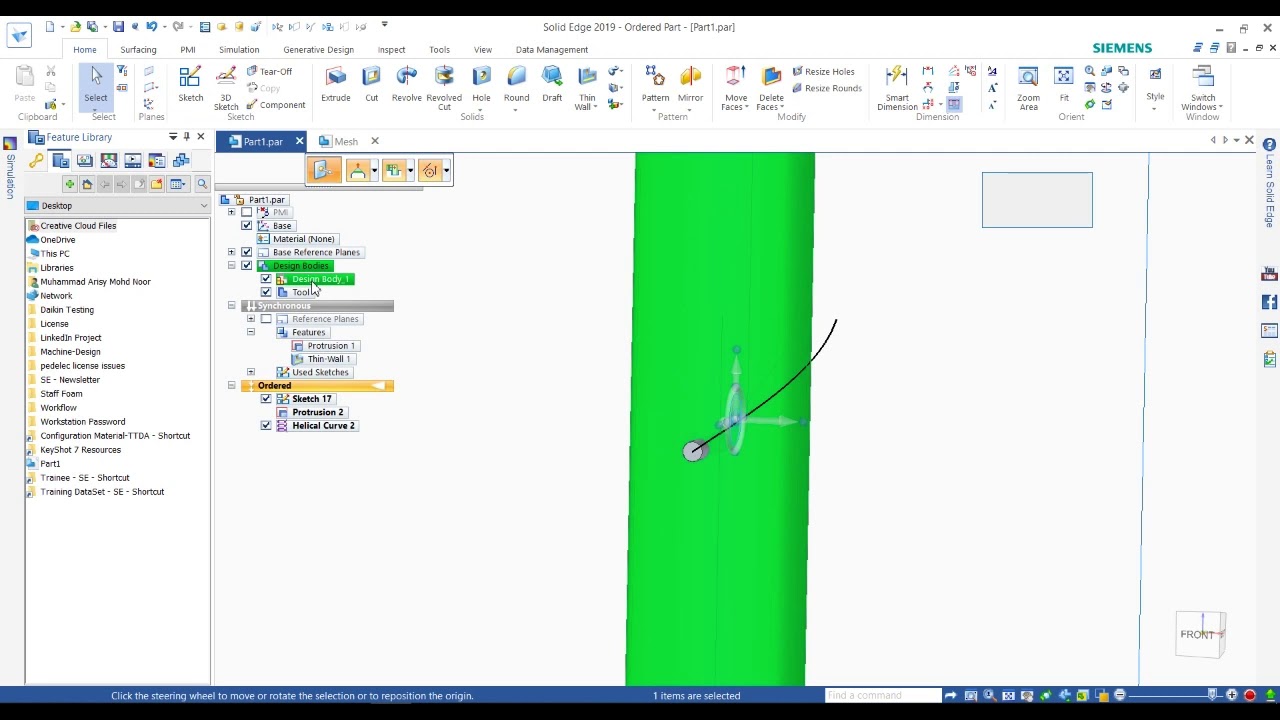
Task: Open the Thin Wall command
Action: [587, 88]
